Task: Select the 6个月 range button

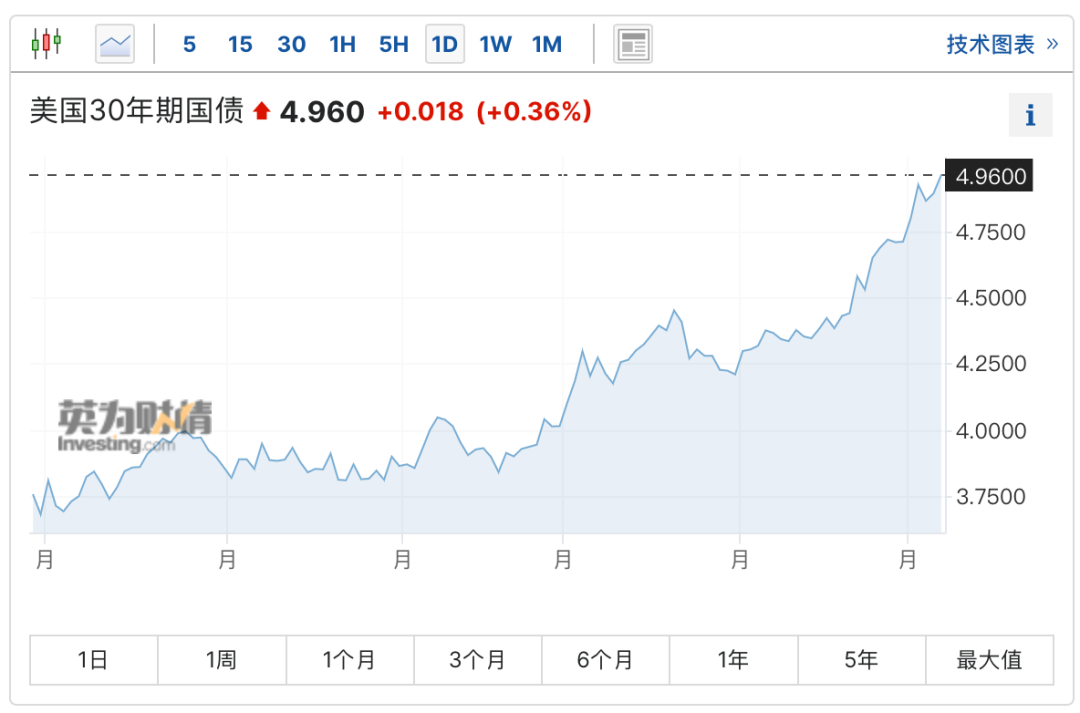Action: tap(606, 660)
